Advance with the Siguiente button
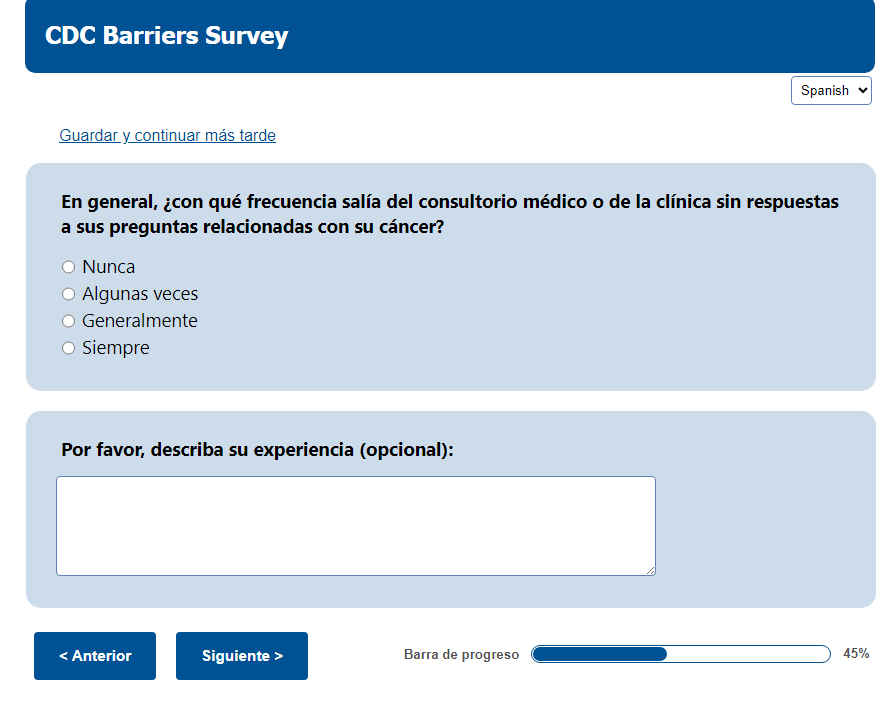 point(242,656)
